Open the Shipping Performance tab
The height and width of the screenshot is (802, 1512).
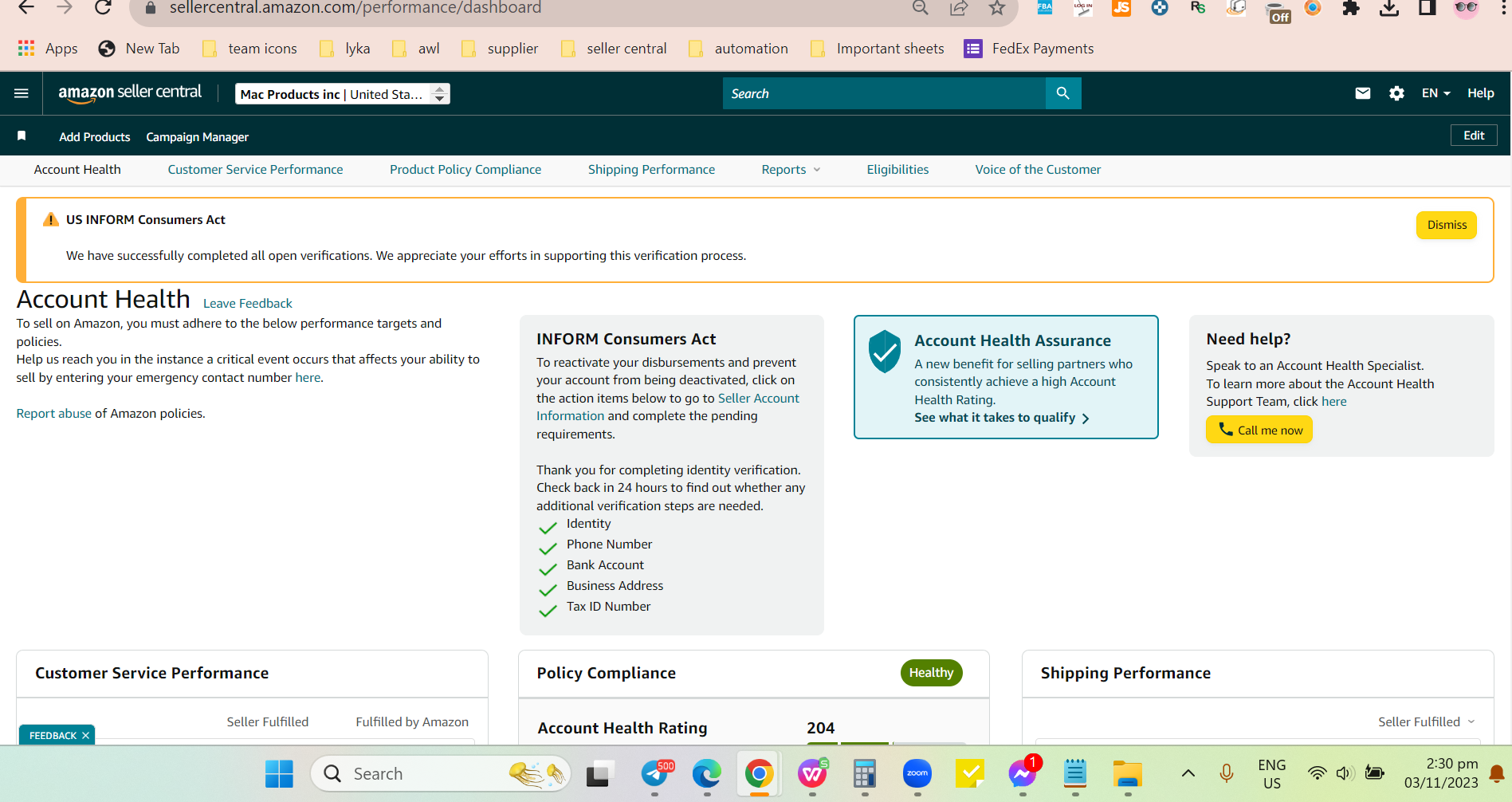pos(651,170)
